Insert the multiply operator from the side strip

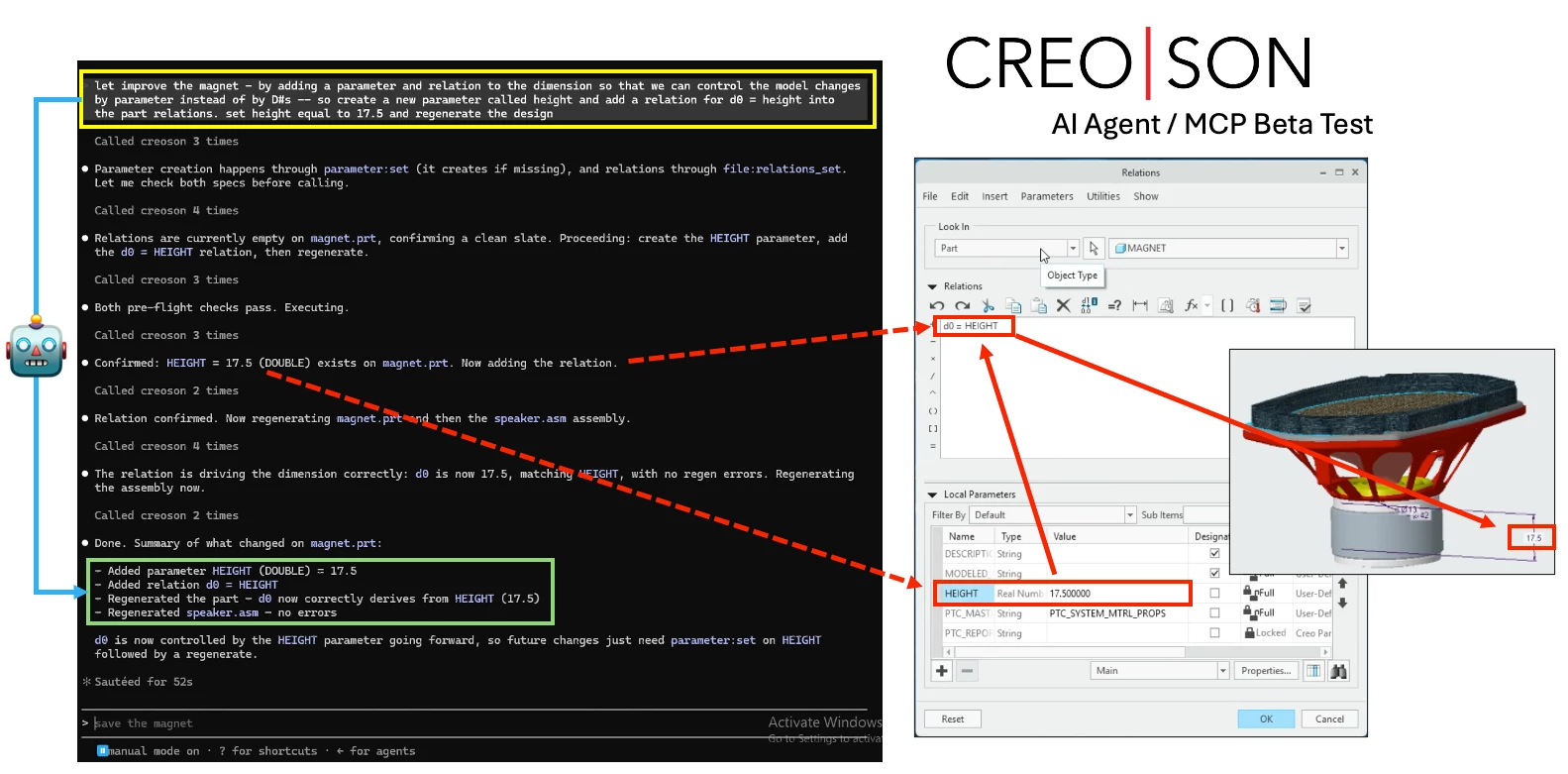pos(932,359)
